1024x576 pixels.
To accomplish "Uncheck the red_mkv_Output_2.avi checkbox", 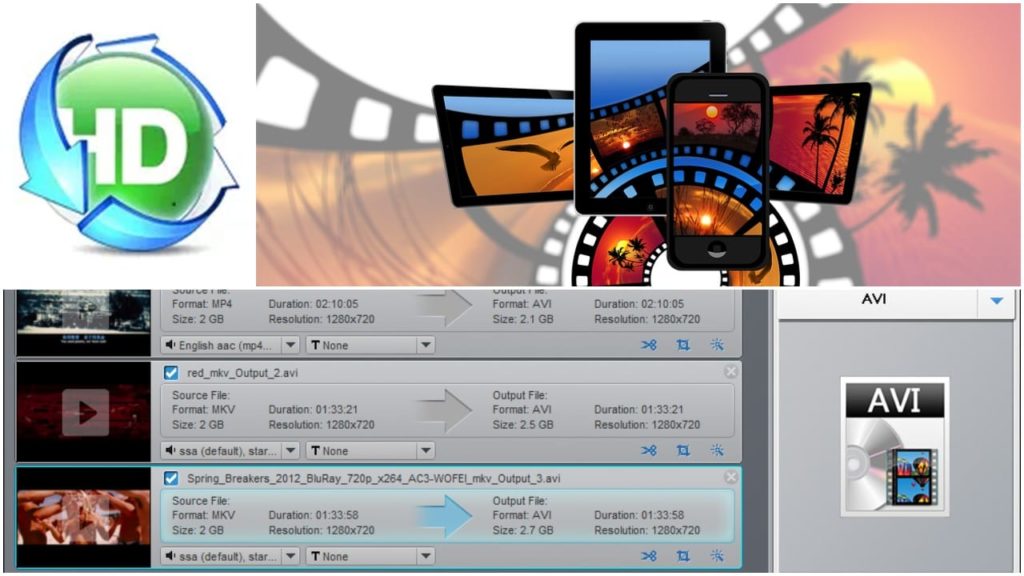I will pyautogui.click(x=171, y=373).
